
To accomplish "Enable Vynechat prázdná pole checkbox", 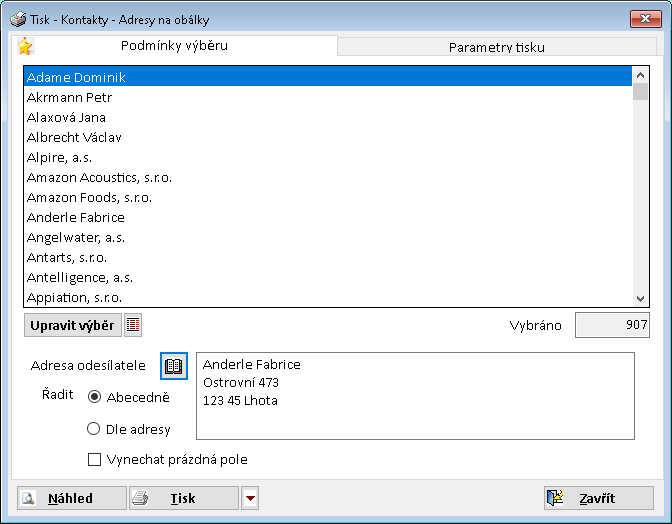I will coord(95,460).
